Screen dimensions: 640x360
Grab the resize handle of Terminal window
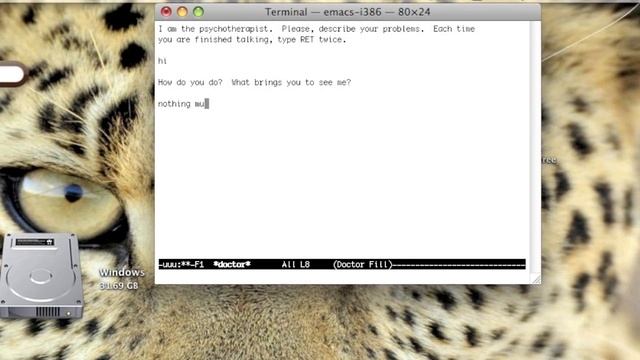click(536, 279)
